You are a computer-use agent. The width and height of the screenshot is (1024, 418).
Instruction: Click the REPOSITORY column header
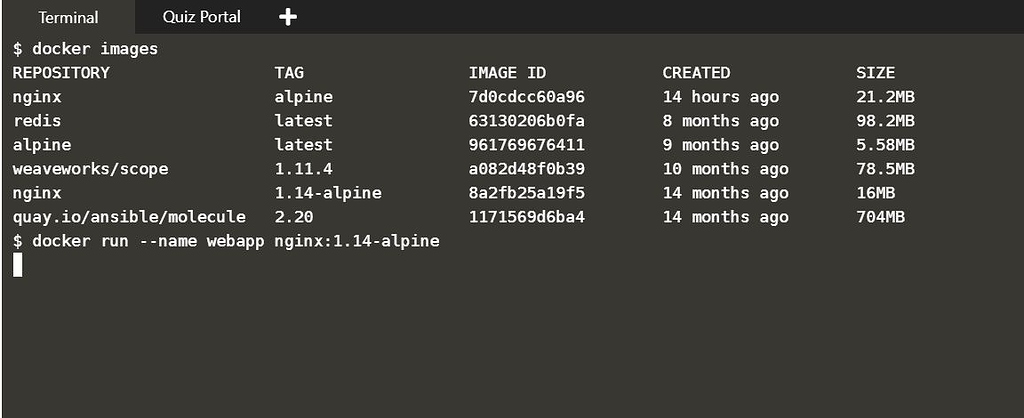[61, 72]
